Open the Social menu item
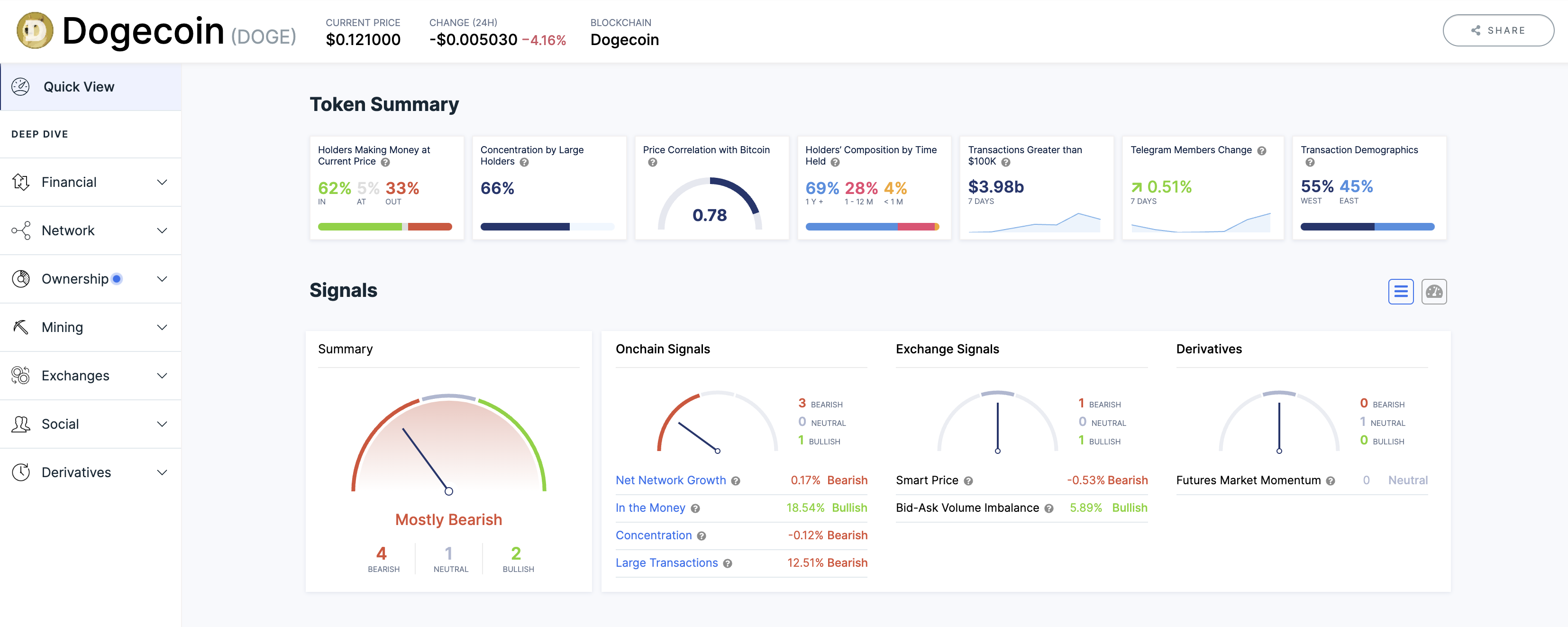The width and height of the screenshot is (1568, 627). tap(91, 424)
